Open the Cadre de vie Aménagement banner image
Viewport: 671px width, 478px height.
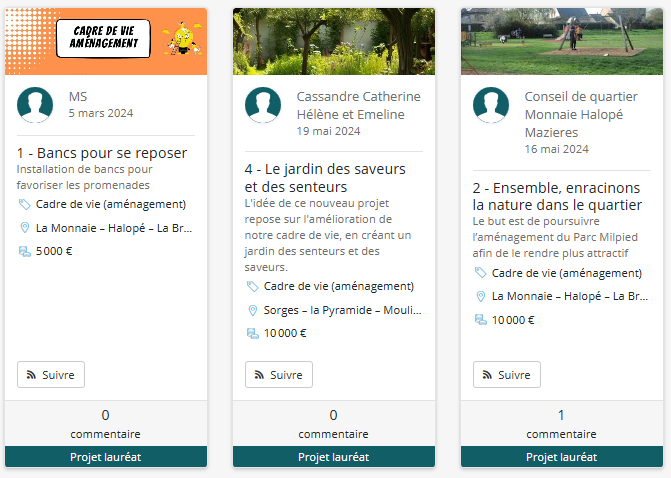point(106,41)
